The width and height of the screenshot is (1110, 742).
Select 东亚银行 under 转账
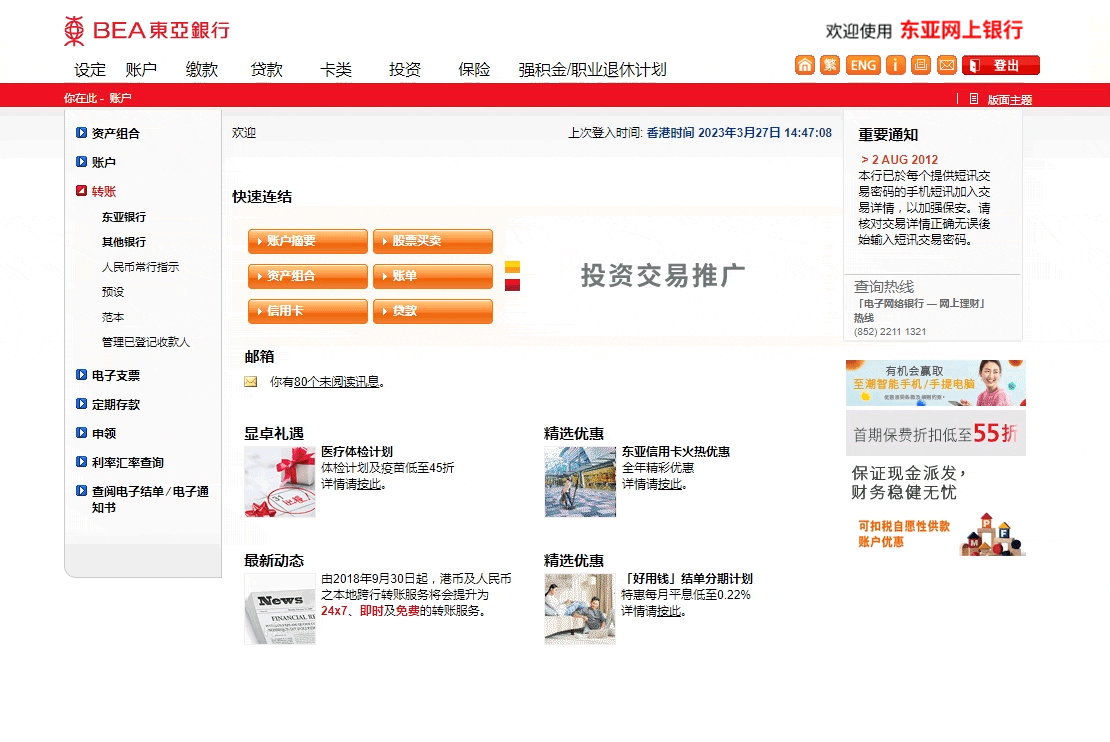124,217
